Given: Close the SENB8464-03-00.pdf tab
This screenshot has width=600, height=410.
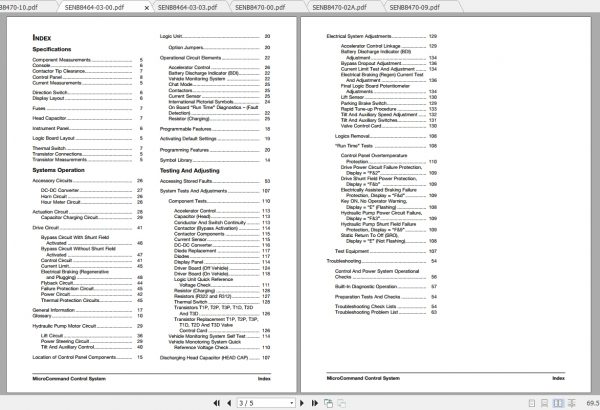Looking at the screenshot, I should click(147, 8).
